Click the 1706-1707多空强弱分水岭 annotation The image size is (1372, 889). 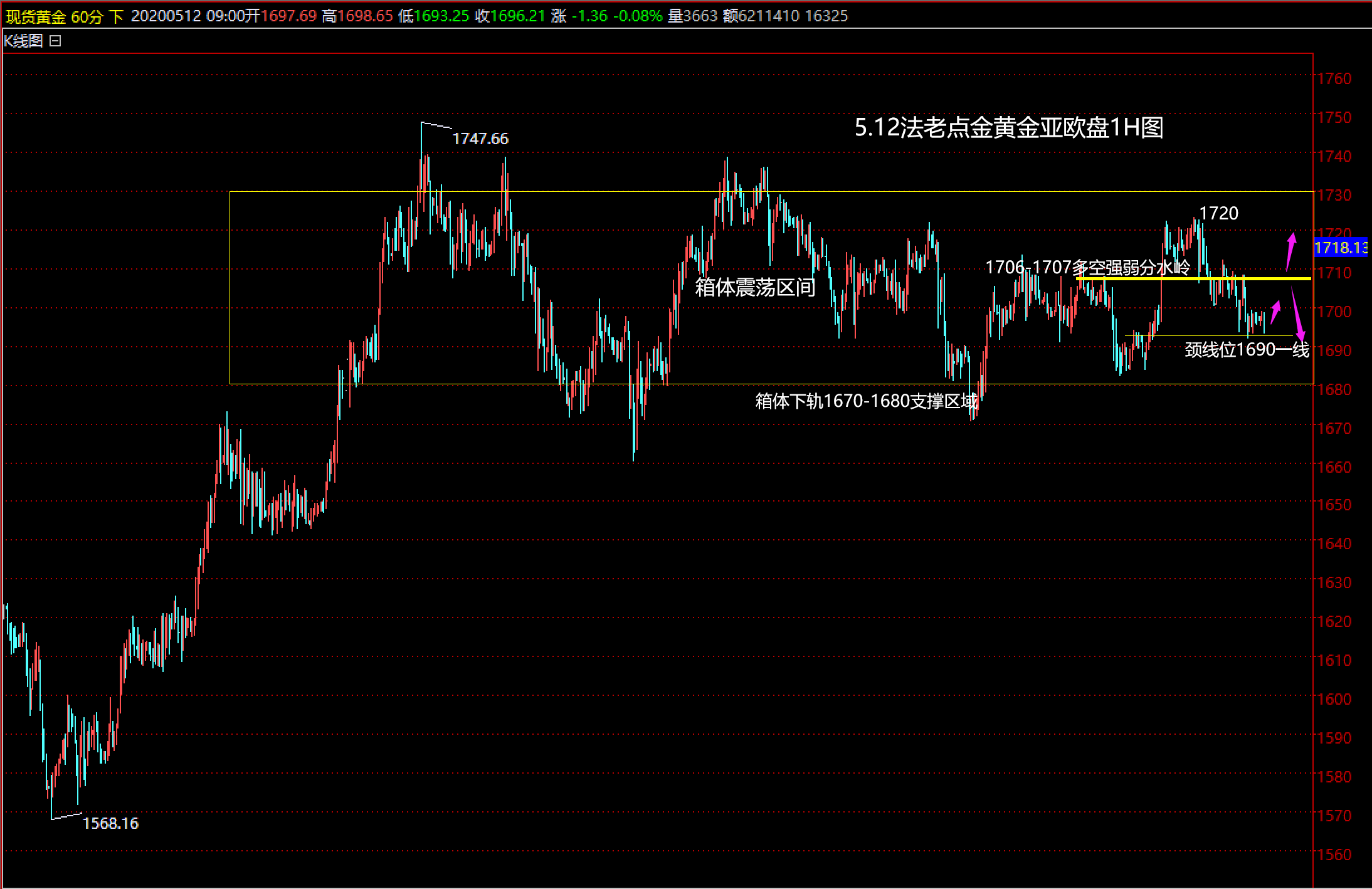(x=1087, y=268)
